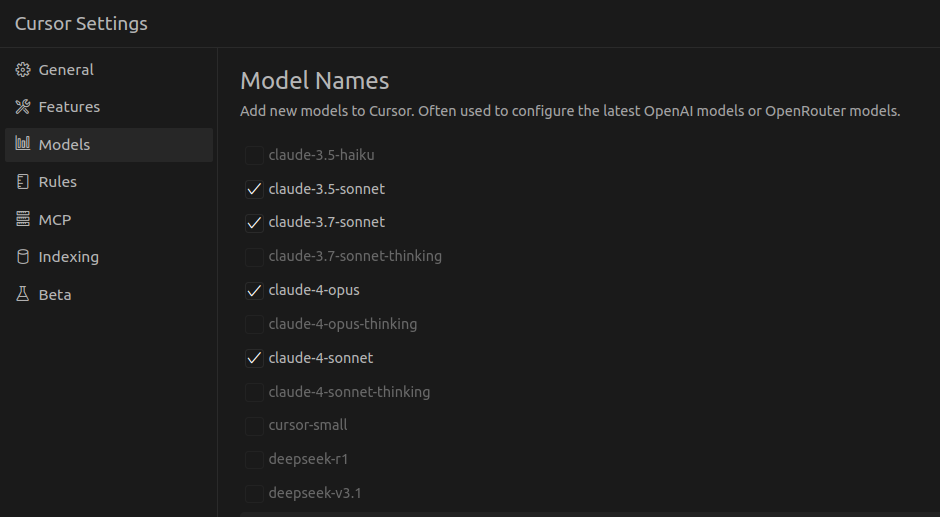The height and width of the screenshot is (517, 940).
Task: Click the claude-3.7-sonnet label
Action: pyautogui.click(x=327, y=222)
